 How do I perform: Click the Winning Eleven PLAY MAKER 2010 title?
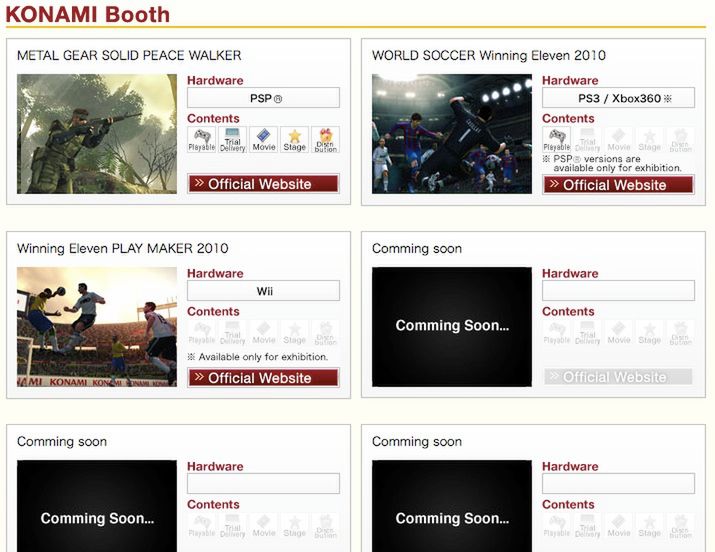click(x=123, y=248)
